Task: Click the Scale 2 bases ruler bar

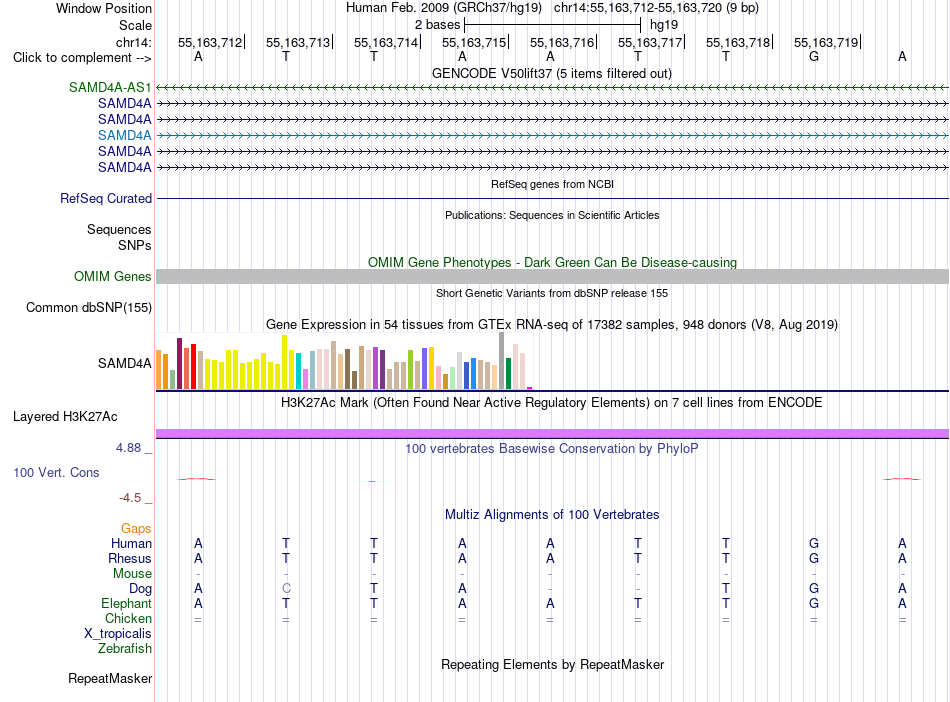Action: point(553,25)
